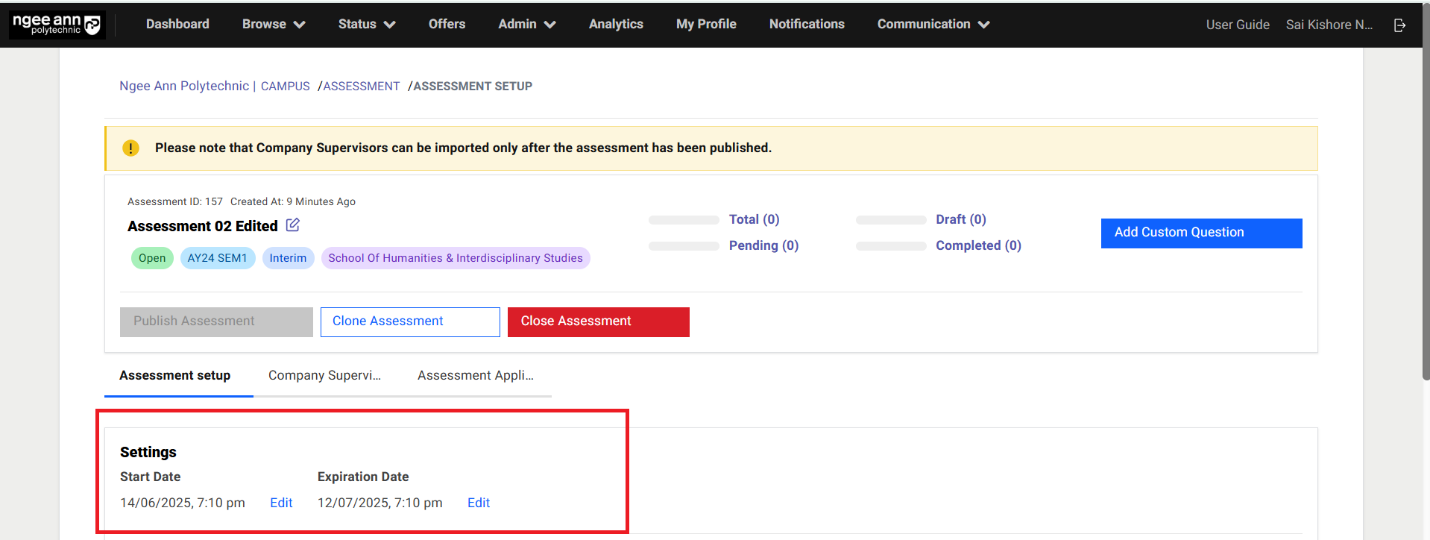Click the logout icon in top bar

click(1400, 25)
